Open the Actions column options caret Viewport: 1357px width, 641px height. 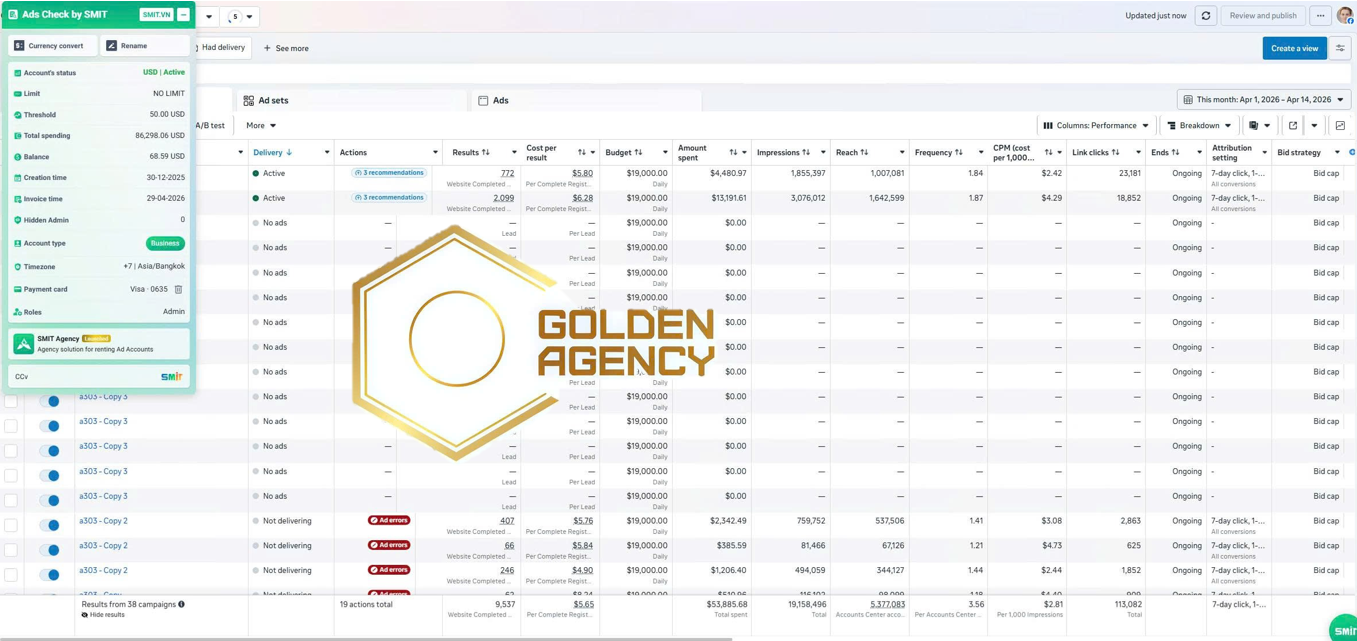[x=435, y=153]
